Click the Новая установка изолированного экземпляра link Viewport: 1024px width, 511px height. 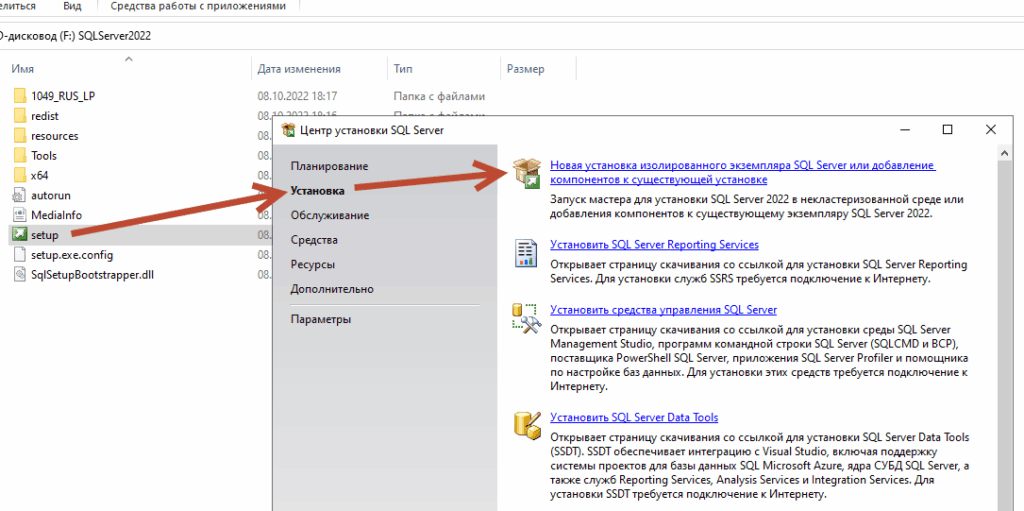click(x=743, y=173)
